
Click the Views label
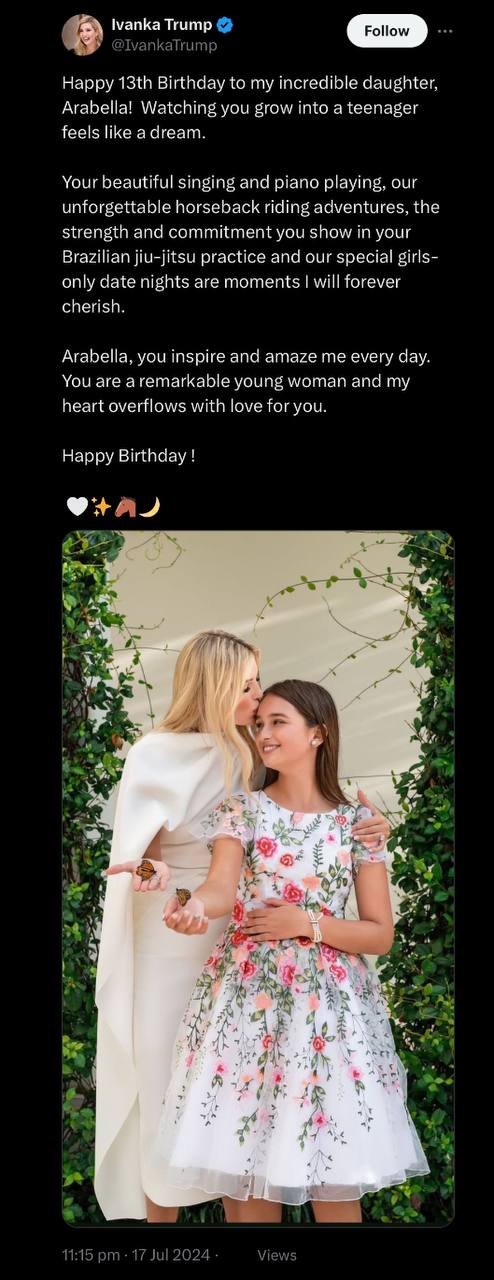pyautogui.click(x=277, y=1254)
